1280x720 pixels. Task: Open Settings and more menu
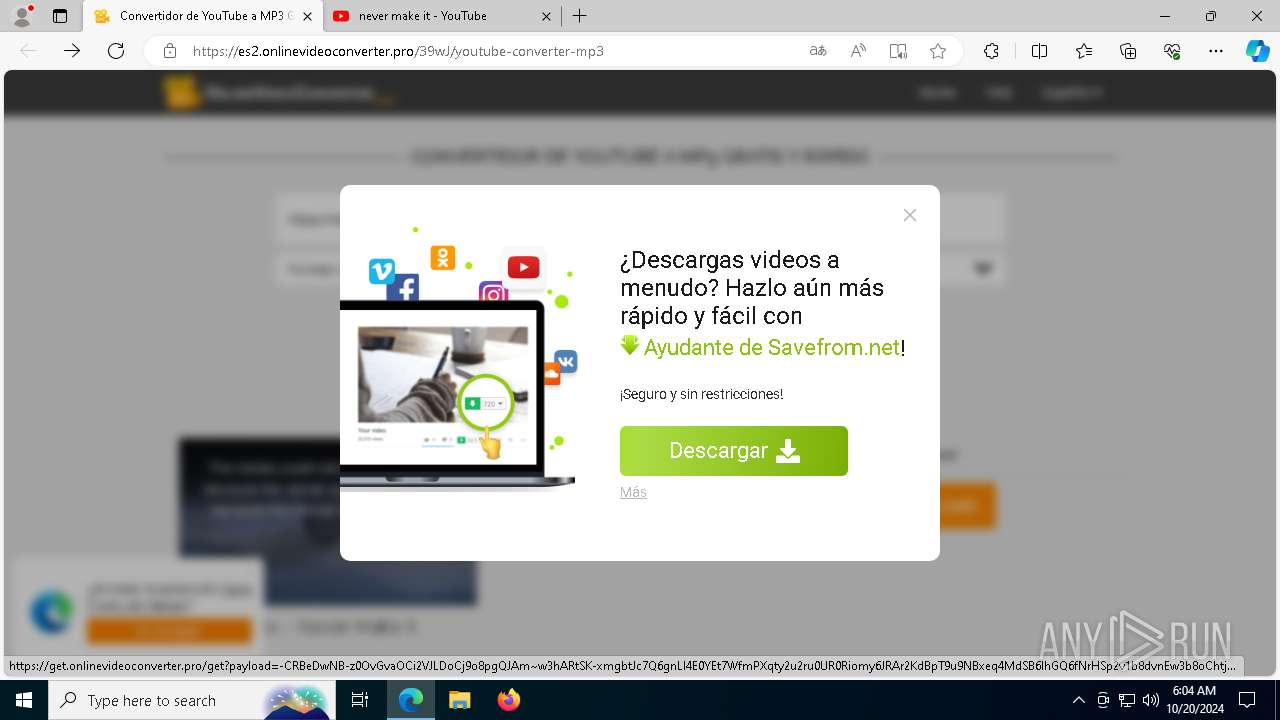1216,51
